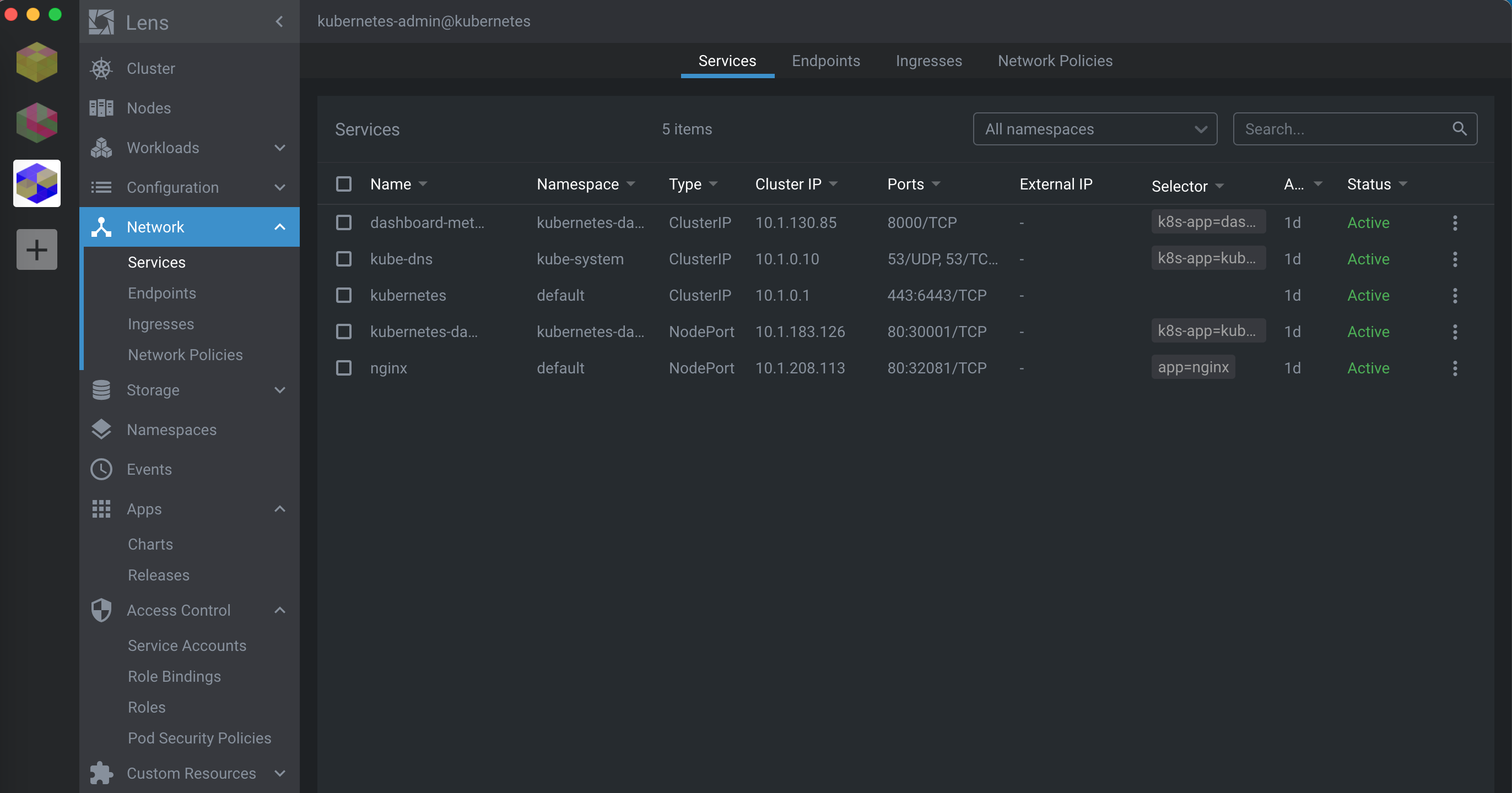Screen dimensions: 1512x793
Task: Expand the Custom Resources menu chevron
Action: point(280,773)
